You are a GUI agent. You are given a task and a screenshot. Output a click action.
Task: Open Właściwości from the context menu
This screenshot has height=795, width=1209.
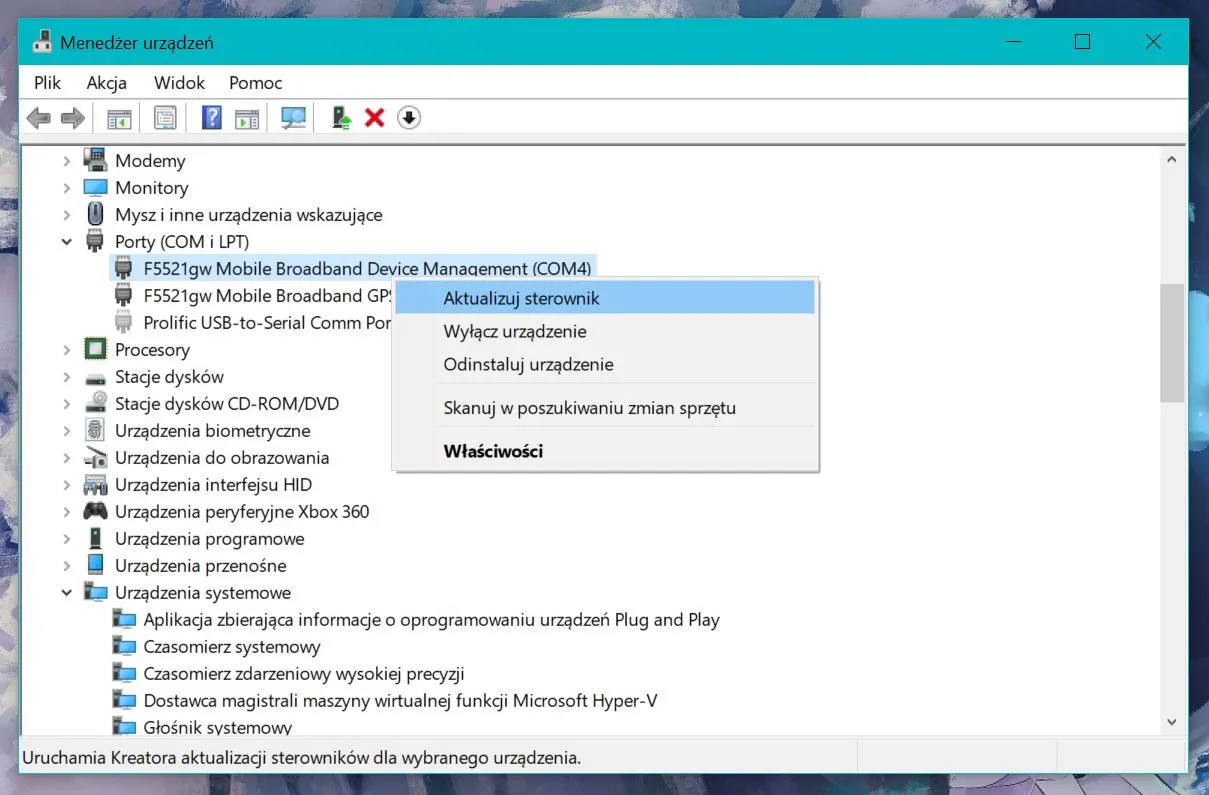(493, 451)
